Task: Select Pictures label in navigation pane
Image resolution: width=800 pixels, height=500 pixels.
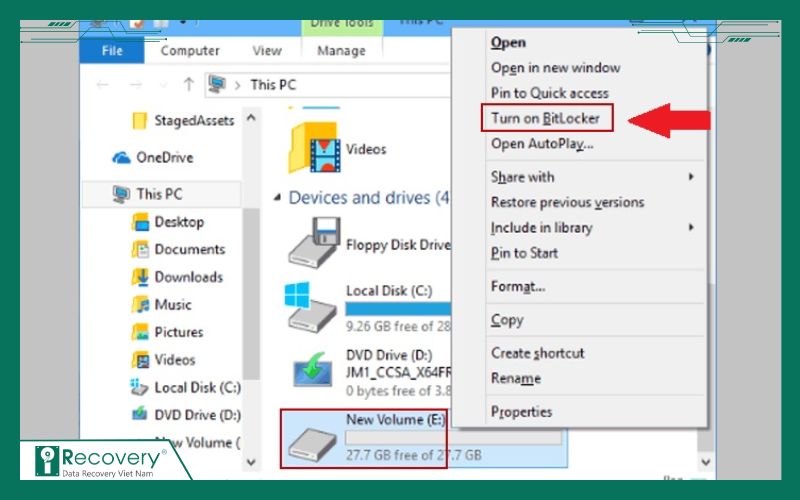Action: coord(179,332)
